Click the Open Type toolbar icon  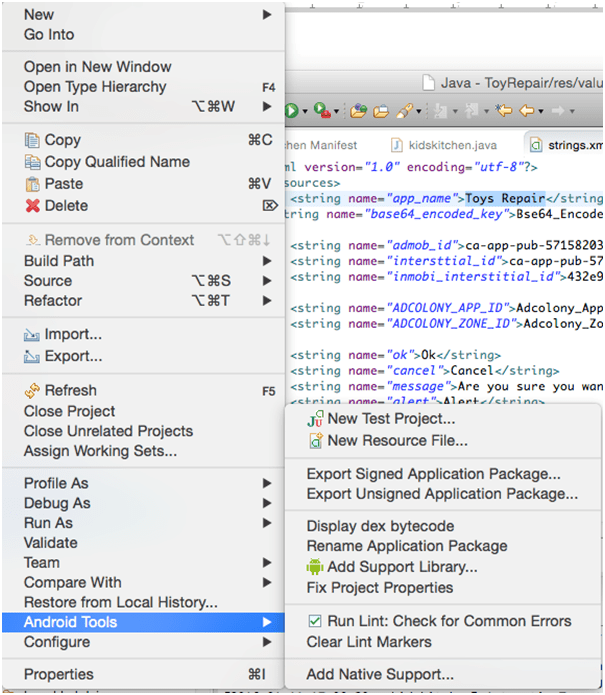(357, 111)
